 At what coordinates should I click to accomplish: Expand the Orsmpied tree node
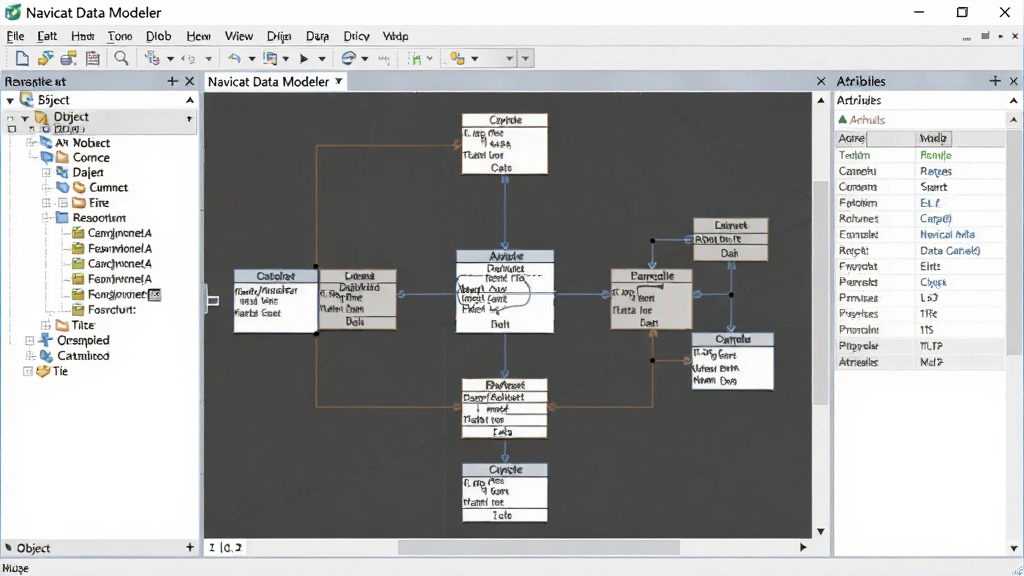point(29,340)
